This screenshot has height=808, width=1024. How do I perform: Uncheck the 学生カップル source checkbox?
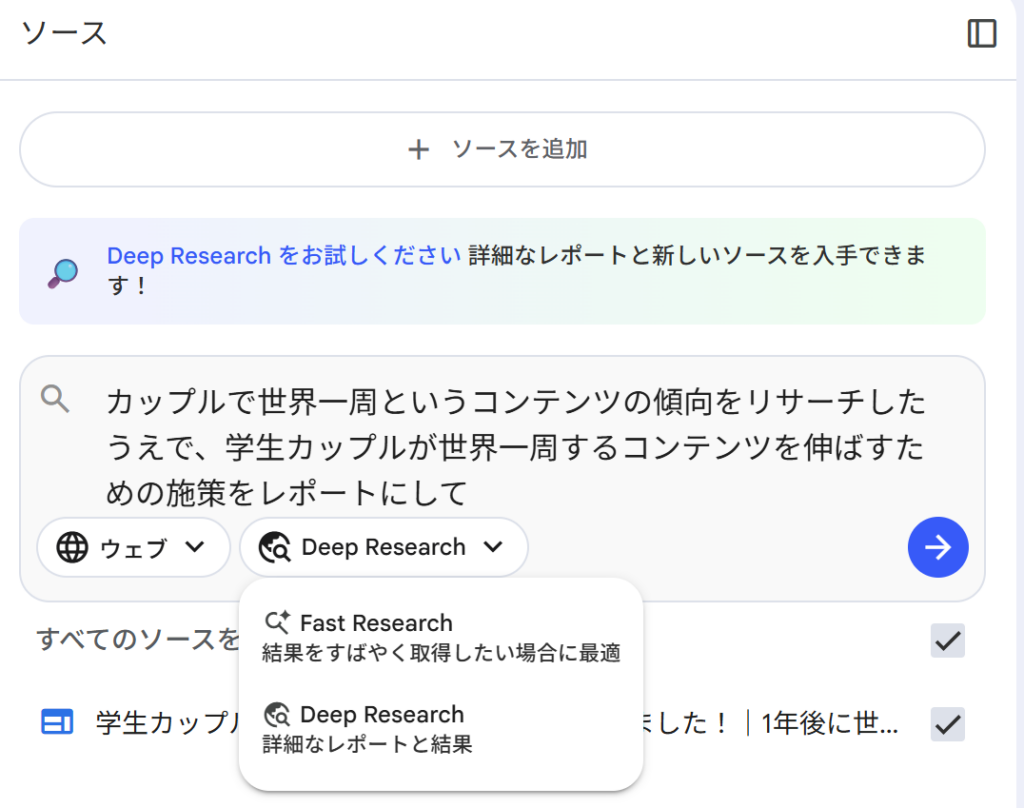coord(947,723)
